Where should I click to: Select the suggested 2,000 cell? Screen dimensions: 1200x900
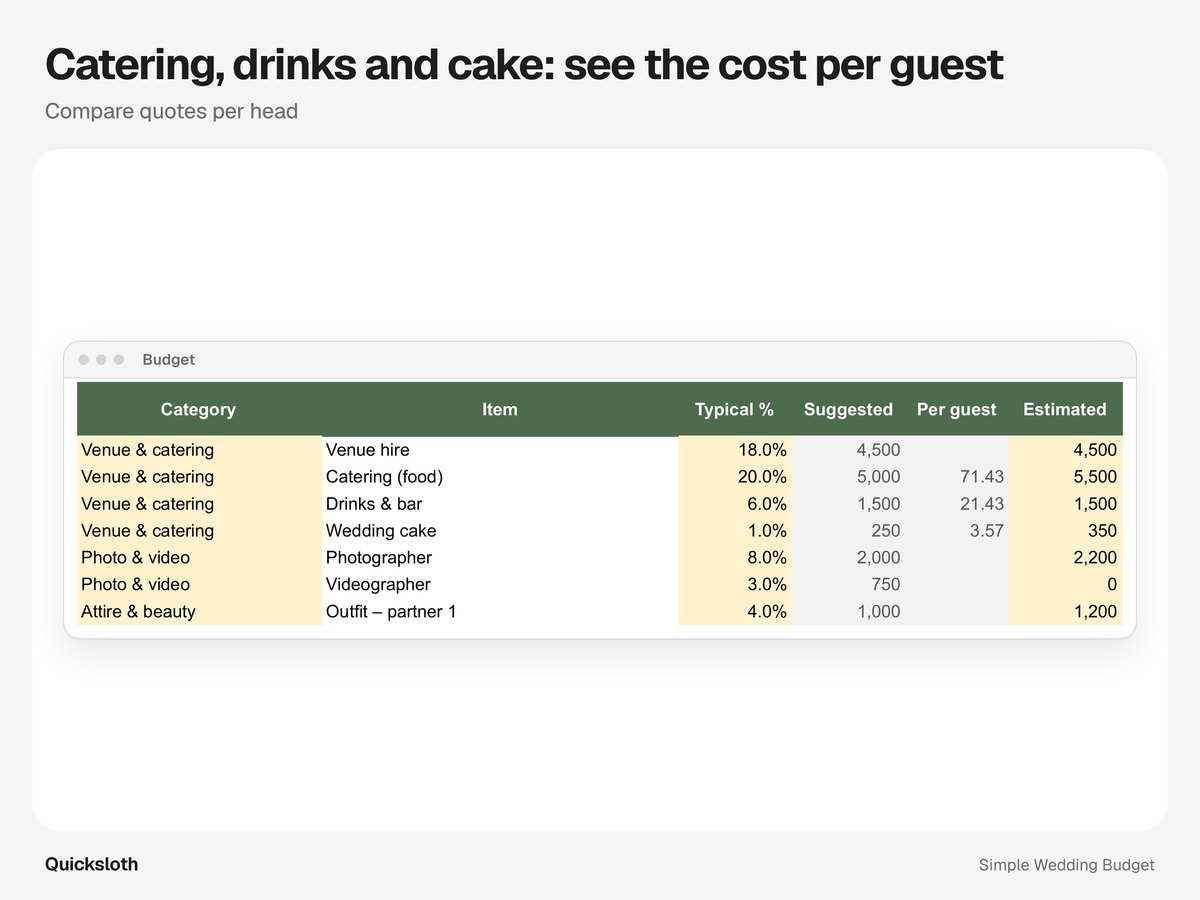tap(848, 558)
